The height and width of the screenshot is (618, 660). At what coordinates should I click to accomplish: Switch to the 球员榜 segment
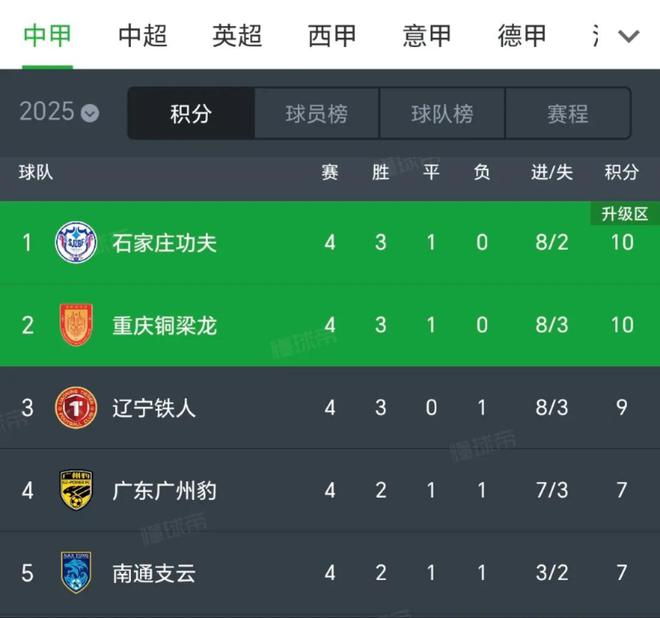(316, 113)
